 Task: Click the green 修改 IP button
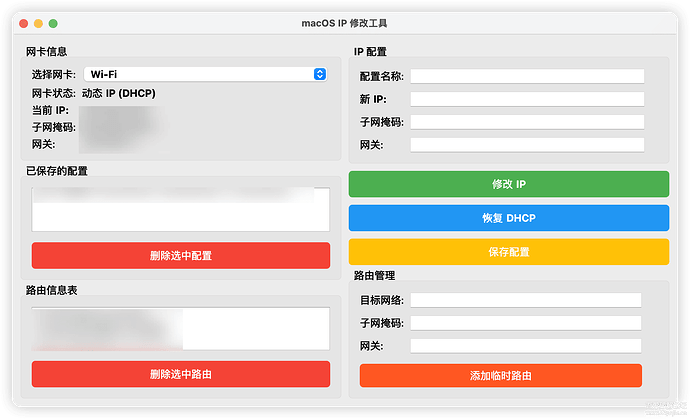[x=509, y=184]
